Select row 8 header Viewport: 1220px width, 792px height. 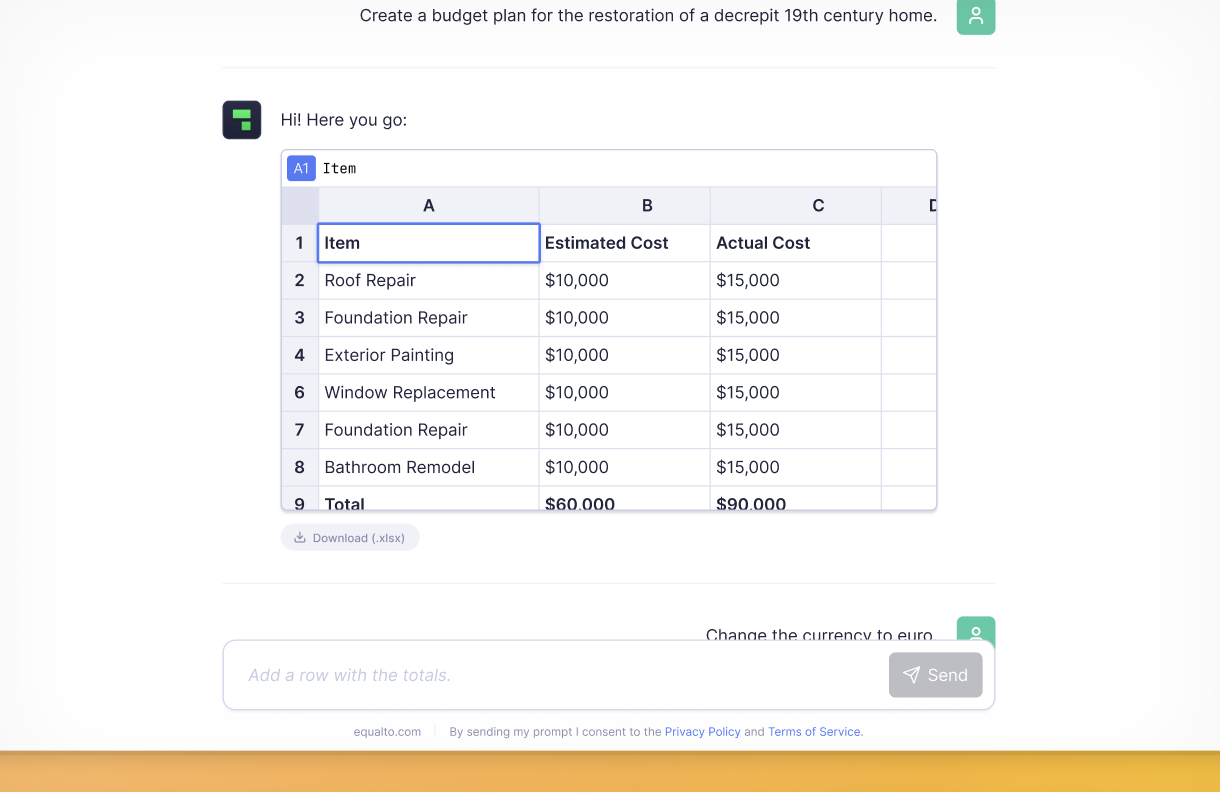300,467
